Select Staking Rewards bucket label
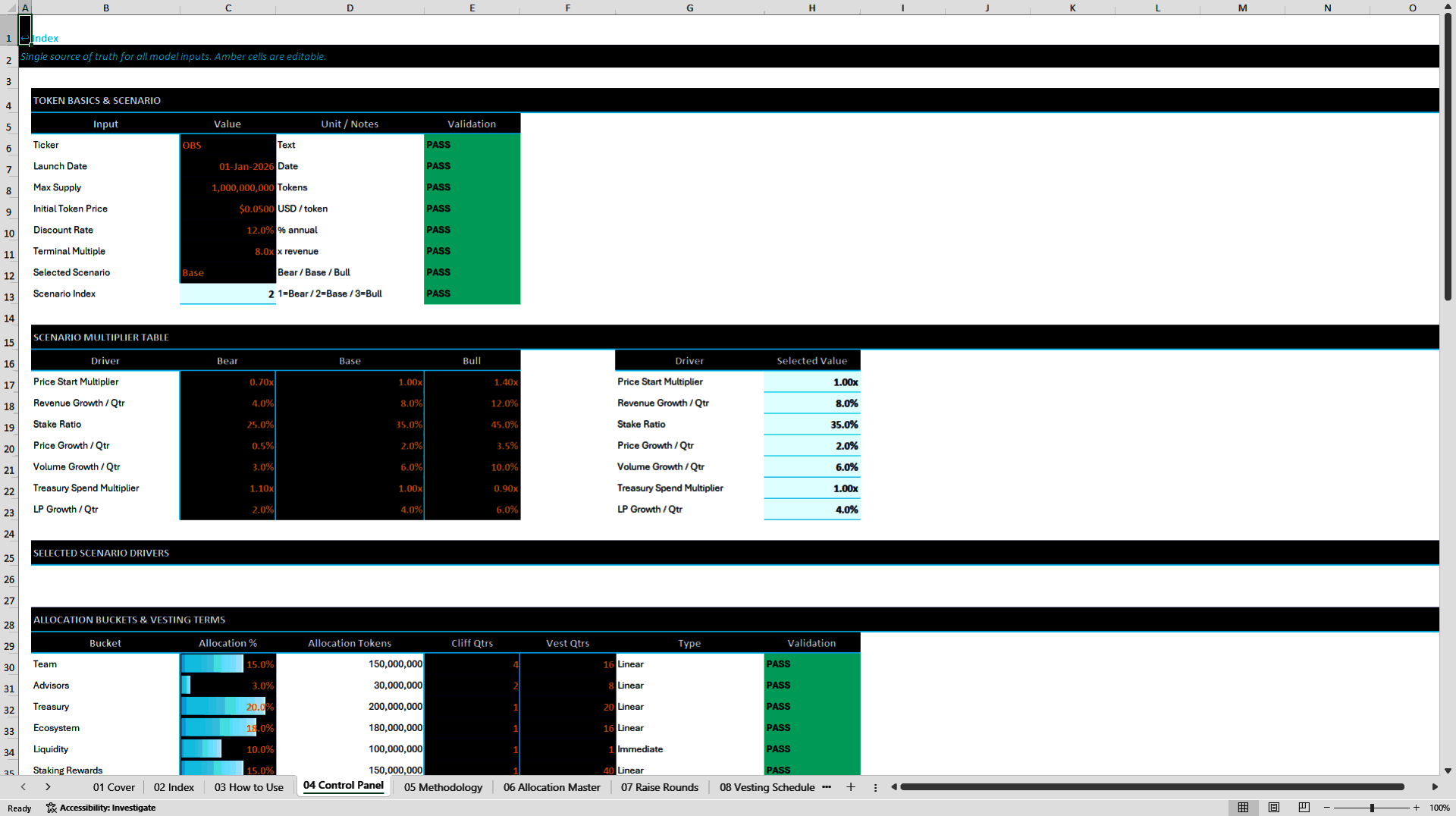Viewport: 1456px width, 816px height. (x=67, y=770)
